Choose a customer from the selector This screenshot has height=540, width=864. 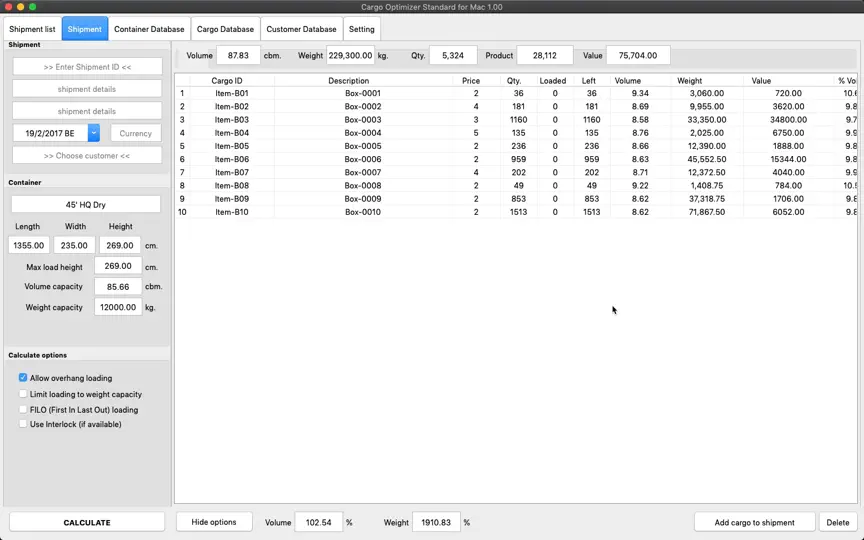pos(87,155)
